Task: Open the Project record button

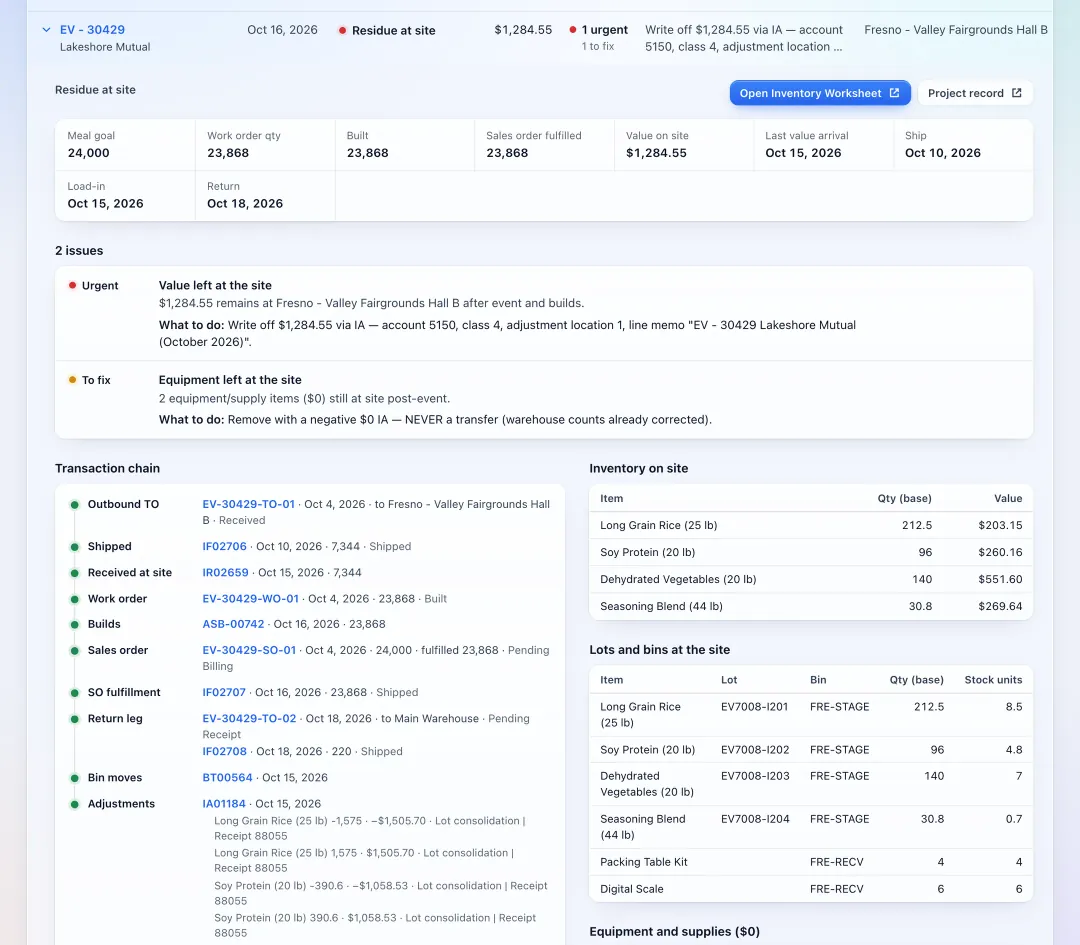Action: pos(975,93)
